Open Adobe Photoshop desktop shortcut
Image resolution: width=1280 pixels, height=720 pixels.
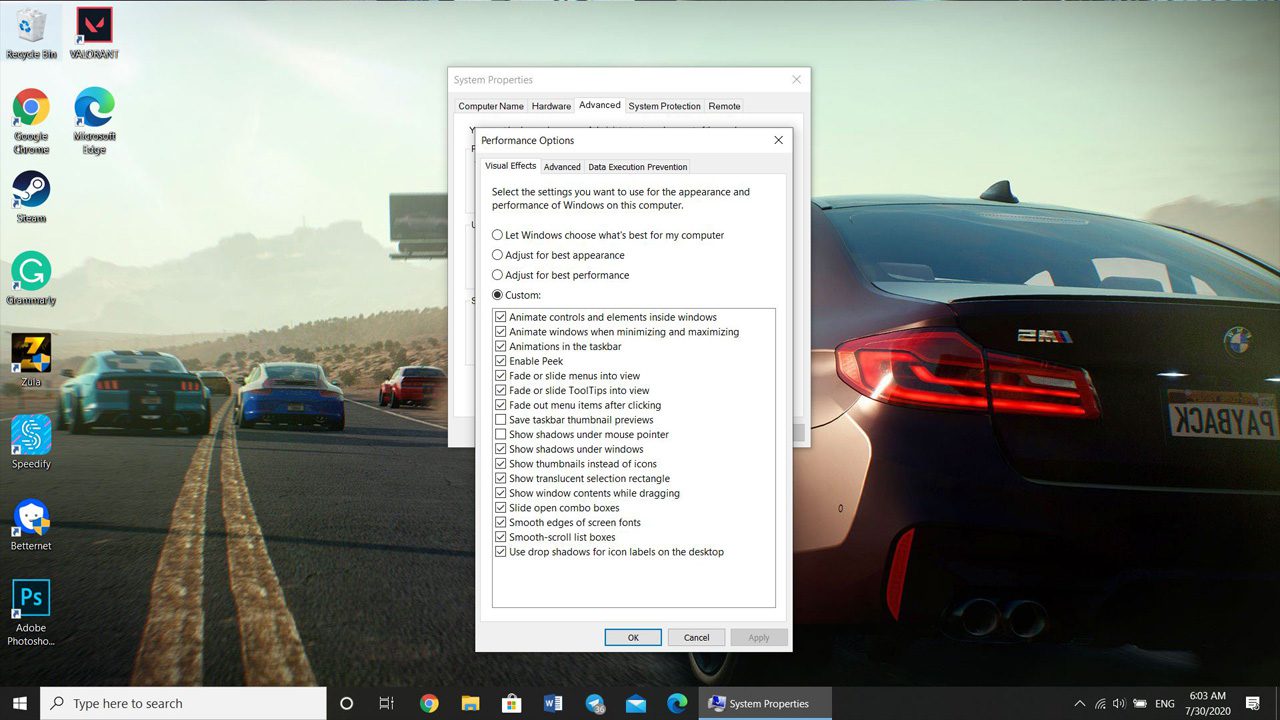tap(31, 600)
